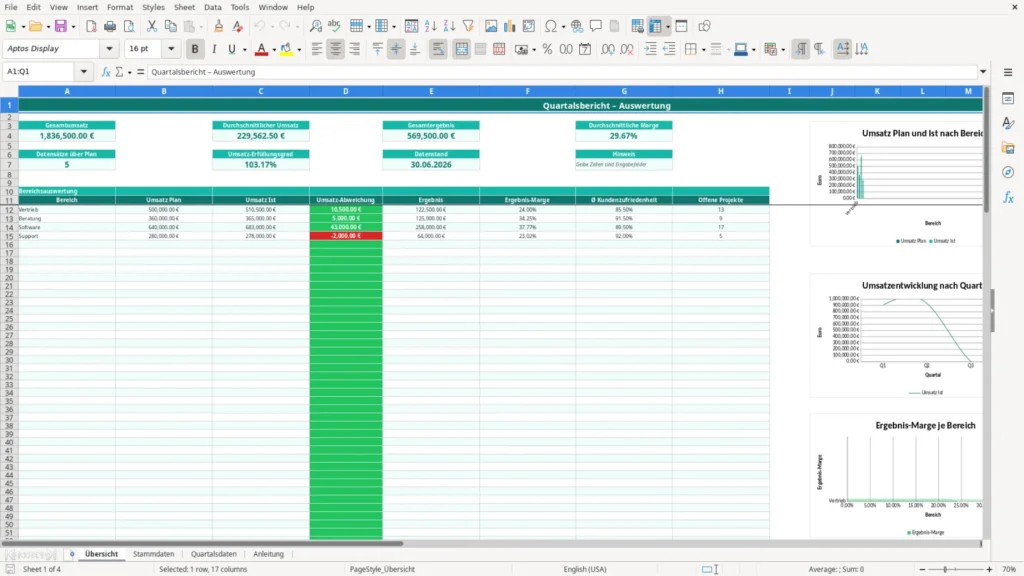Toggle Wrap Text
The width and height of the screenshot is (1024, 576).
tap(438, 49)
